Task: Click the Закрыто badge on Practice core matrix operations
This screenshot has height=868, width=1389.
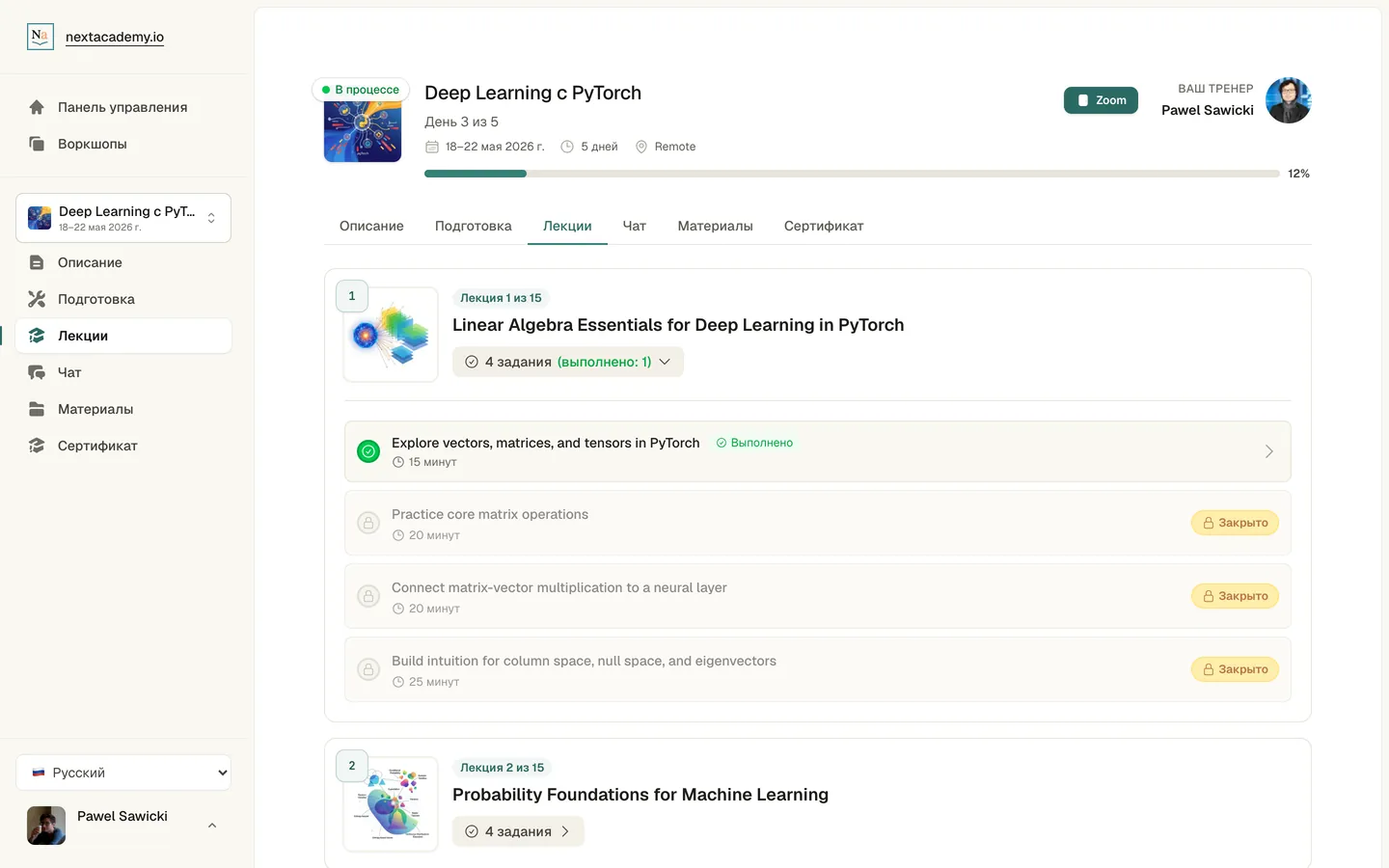Action: coord(1235,523)
